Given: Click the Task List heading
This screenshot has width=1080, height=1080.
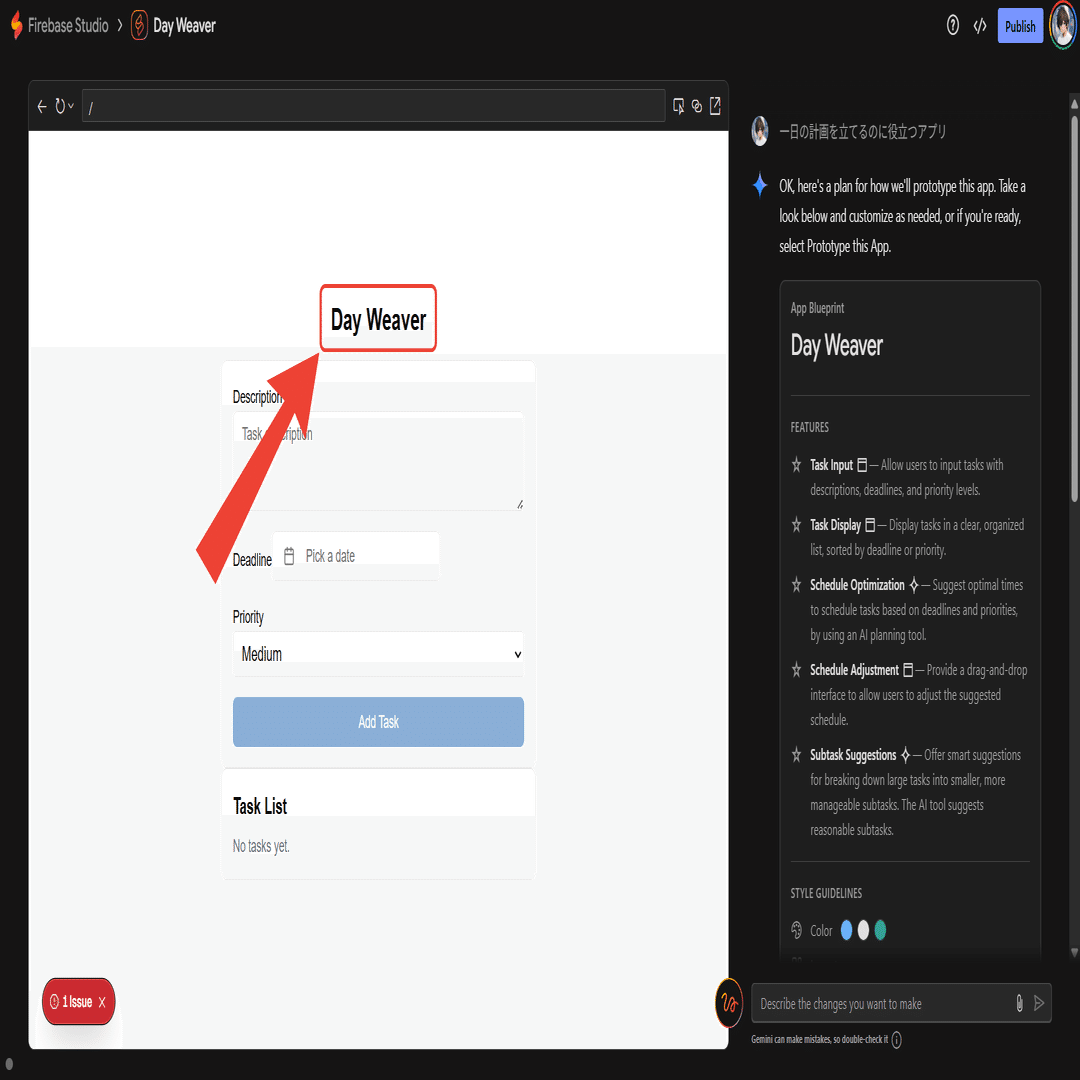Looking at the screenshot, I should click(260, 806).
